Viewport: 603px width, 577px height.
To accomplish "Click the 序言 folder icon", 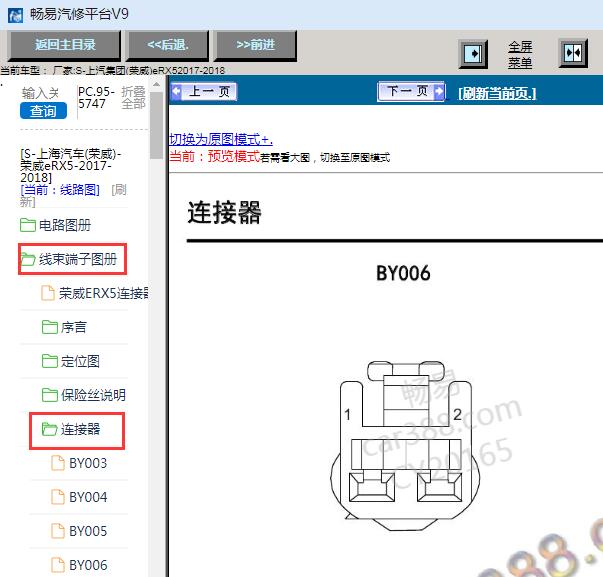I will point(50,327).
